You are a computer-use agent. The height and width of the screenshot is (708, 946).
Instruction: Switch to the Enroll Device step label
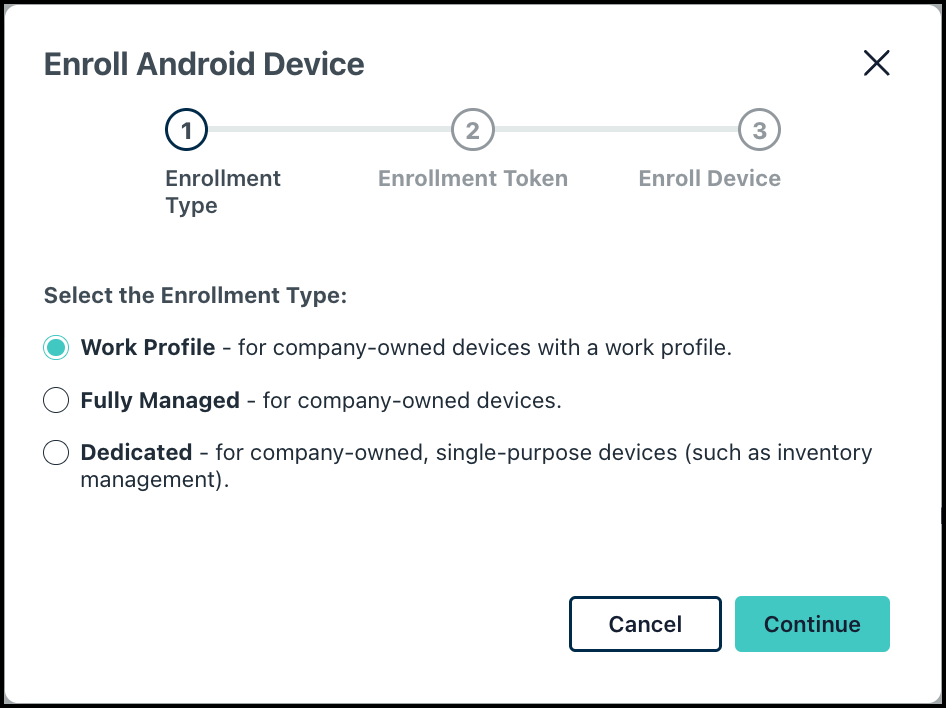[710, 179]
